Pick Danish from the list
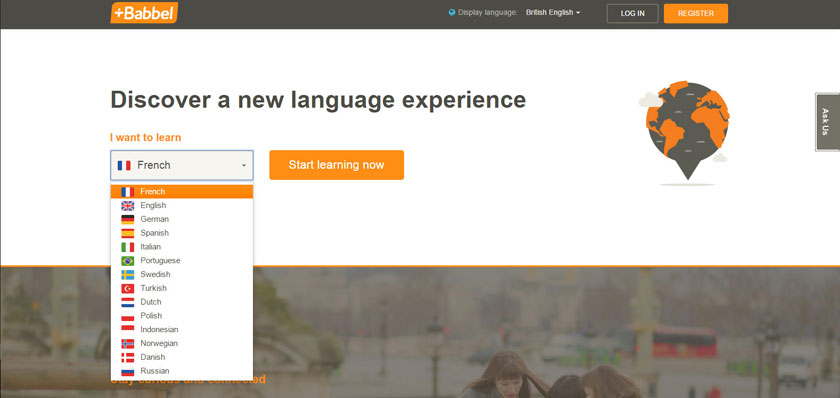Image resolution: width=840 pixels, height=398 pixels. 153,357
